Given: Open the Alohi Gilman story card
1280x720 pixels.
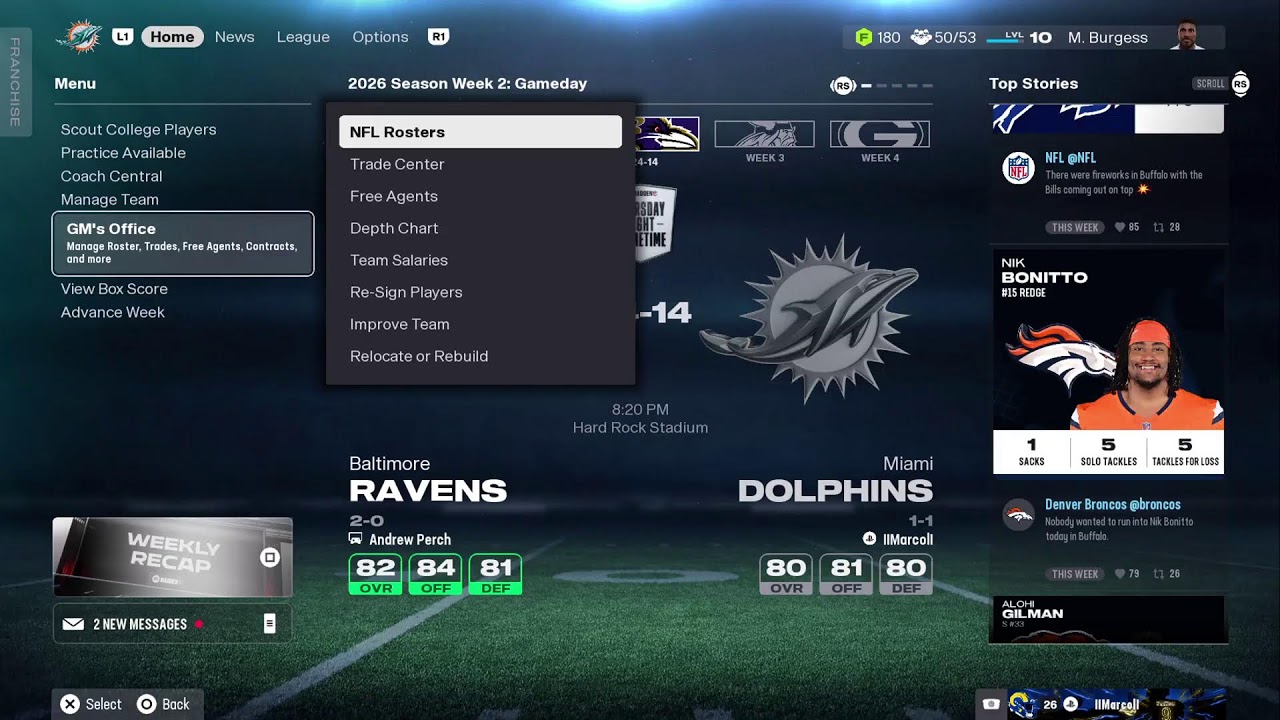Looking at the screenshot, I should [1108, 619].
